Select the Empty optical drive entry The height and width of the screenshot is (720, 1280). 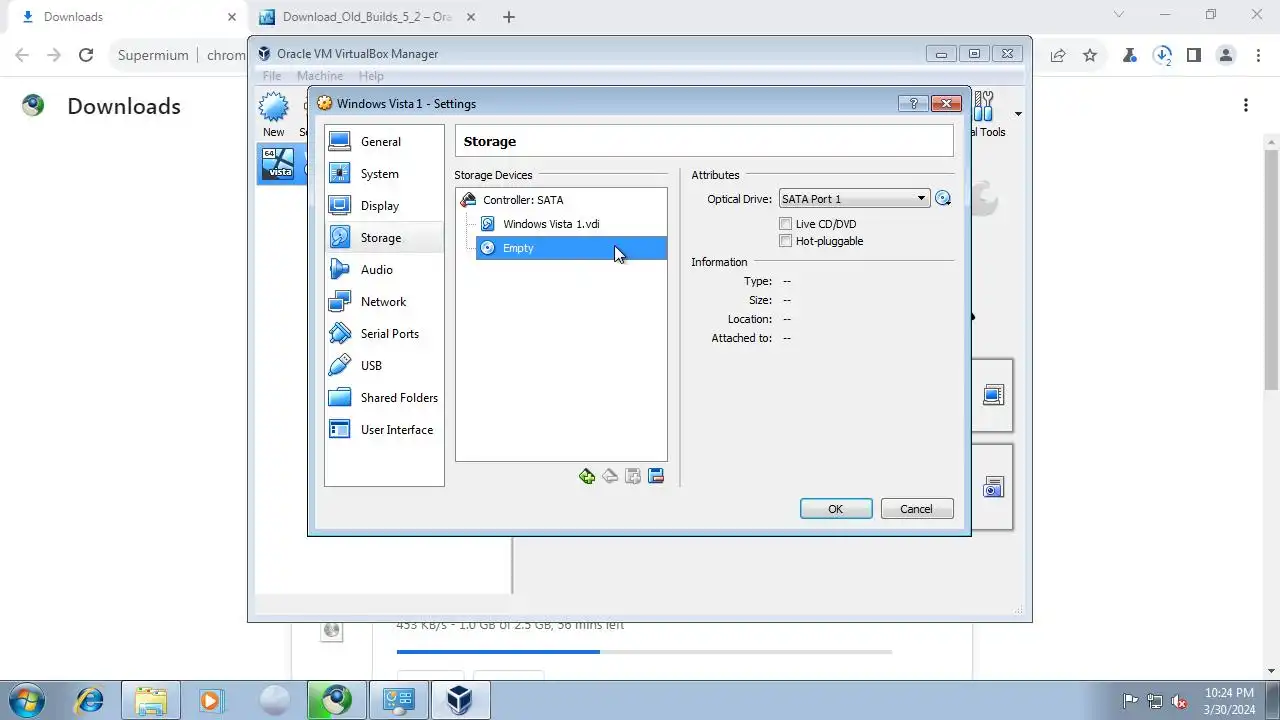571,248
